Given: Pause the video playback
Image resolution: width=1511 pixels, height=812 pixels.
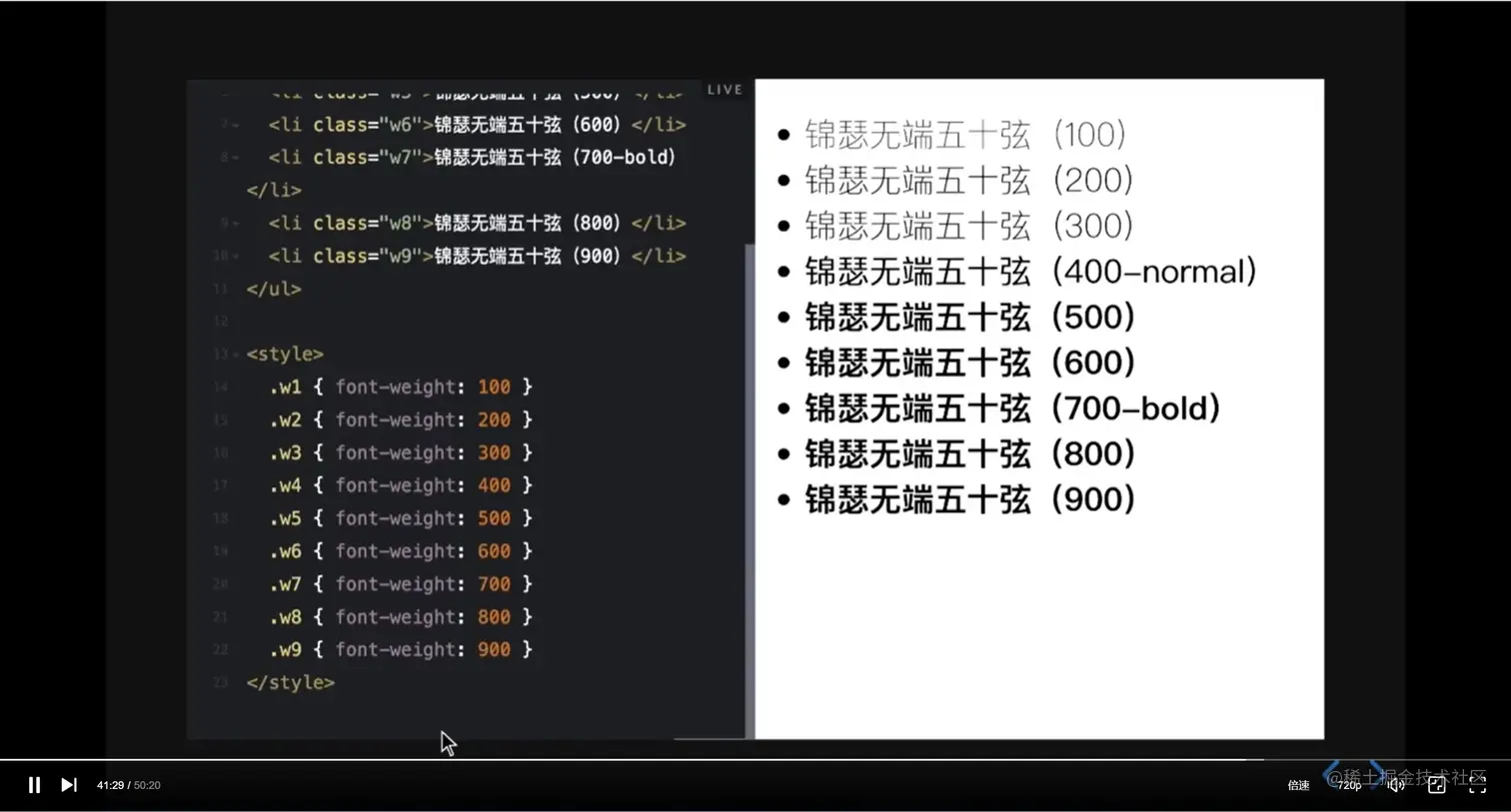Looking at the screenshot, I should [34, 785].
